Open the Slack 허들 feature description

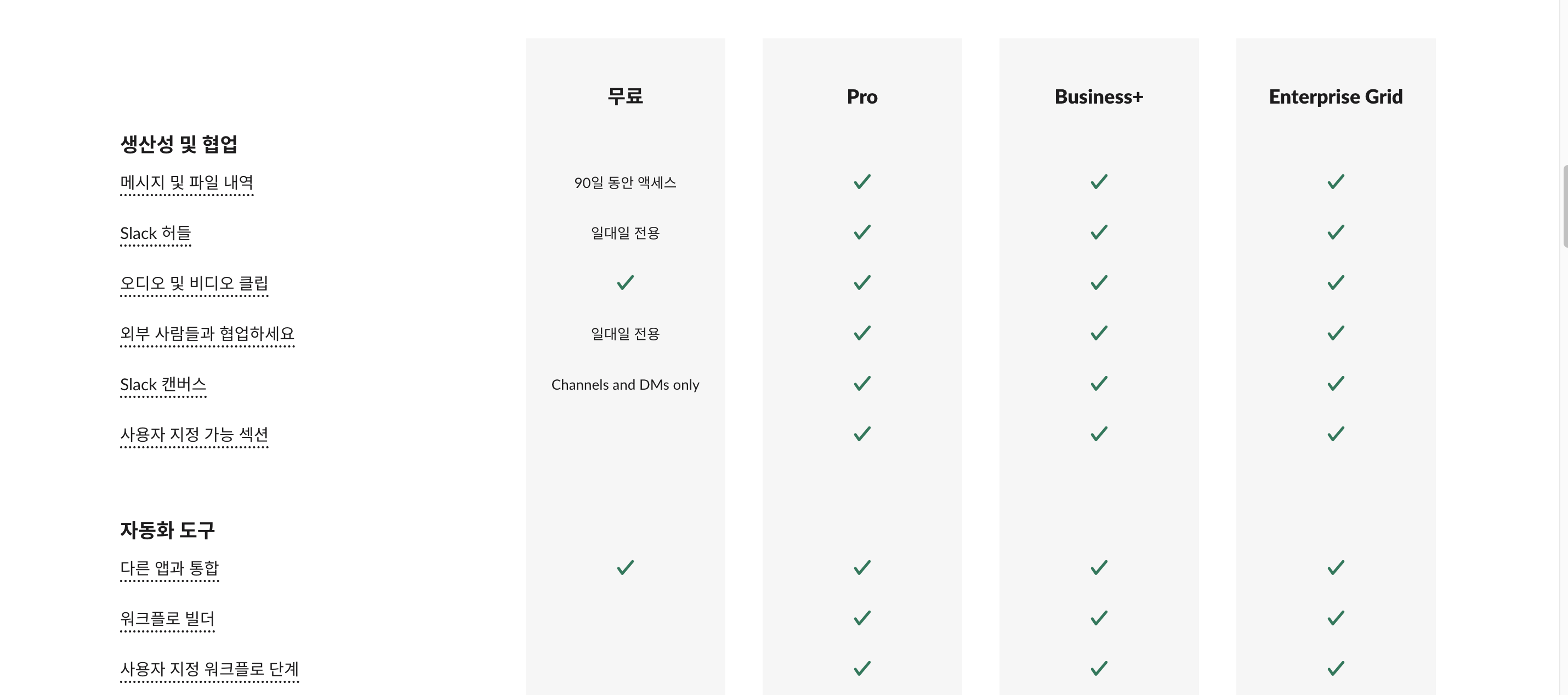click(155, 232)
